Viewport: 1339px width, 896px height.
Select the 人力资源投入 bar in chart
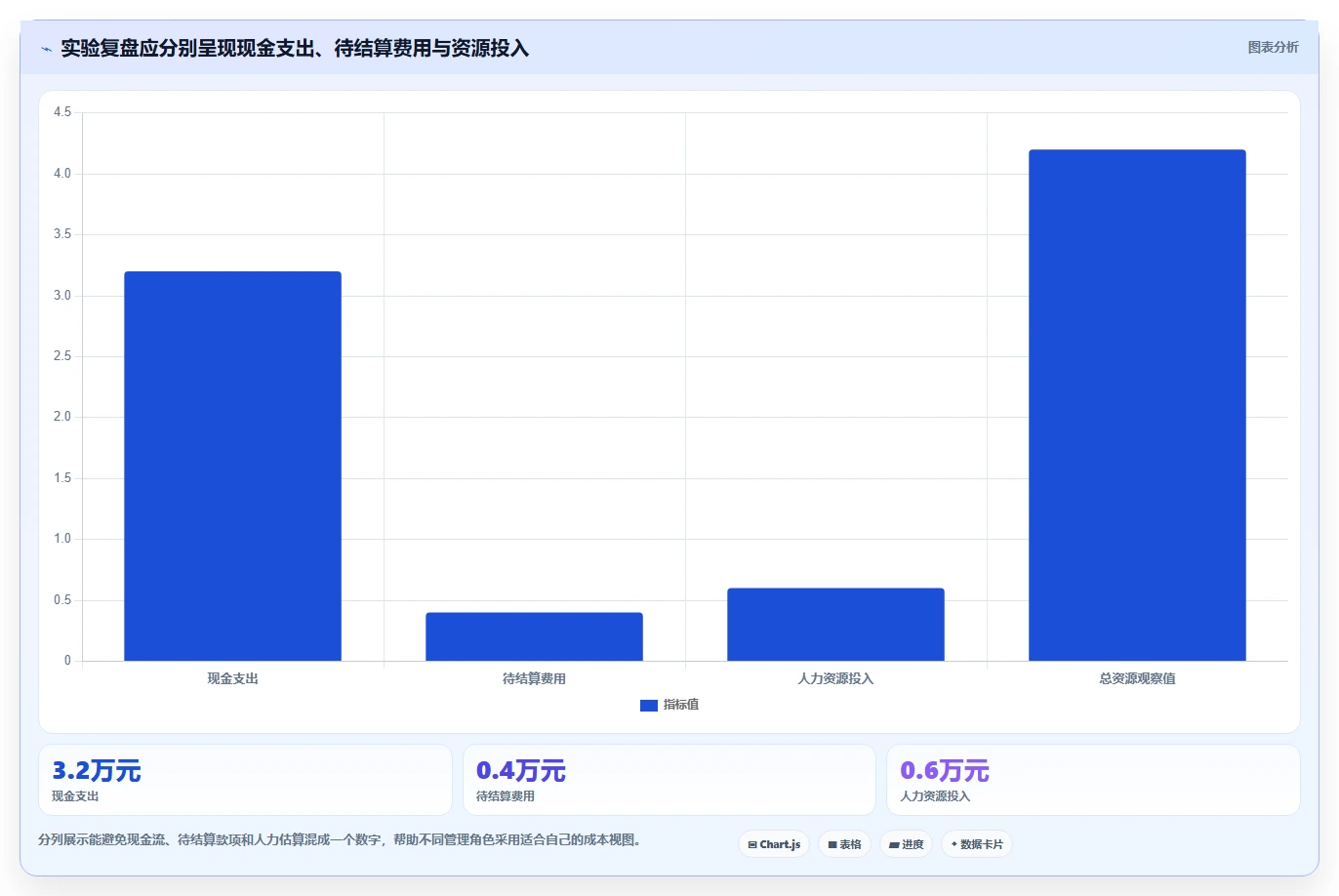(x=835, y=625)
